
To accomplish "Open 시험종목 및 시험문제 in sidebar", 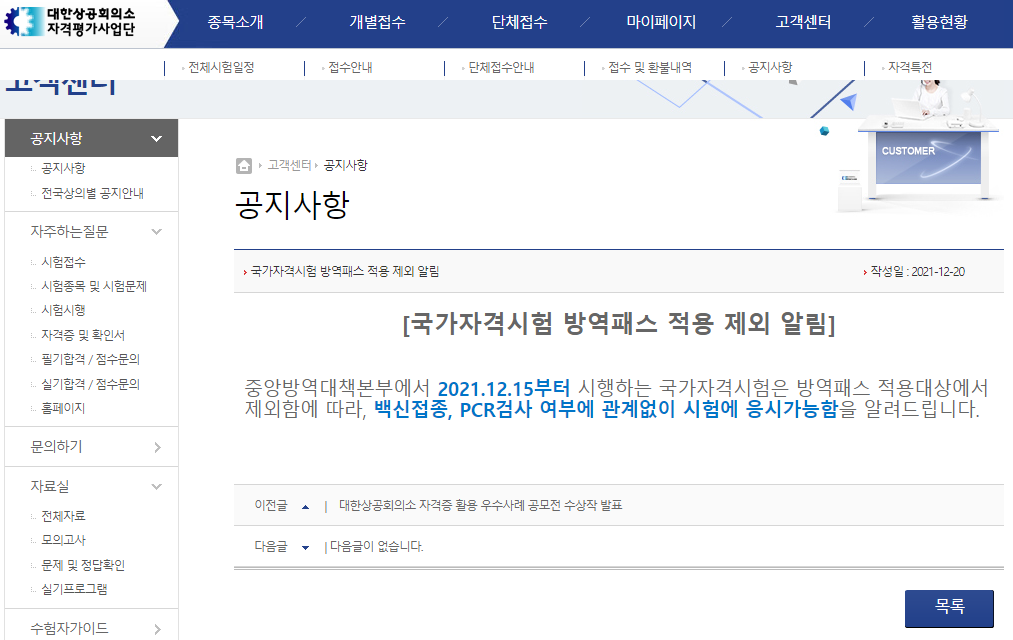I will tap(94, 286).
